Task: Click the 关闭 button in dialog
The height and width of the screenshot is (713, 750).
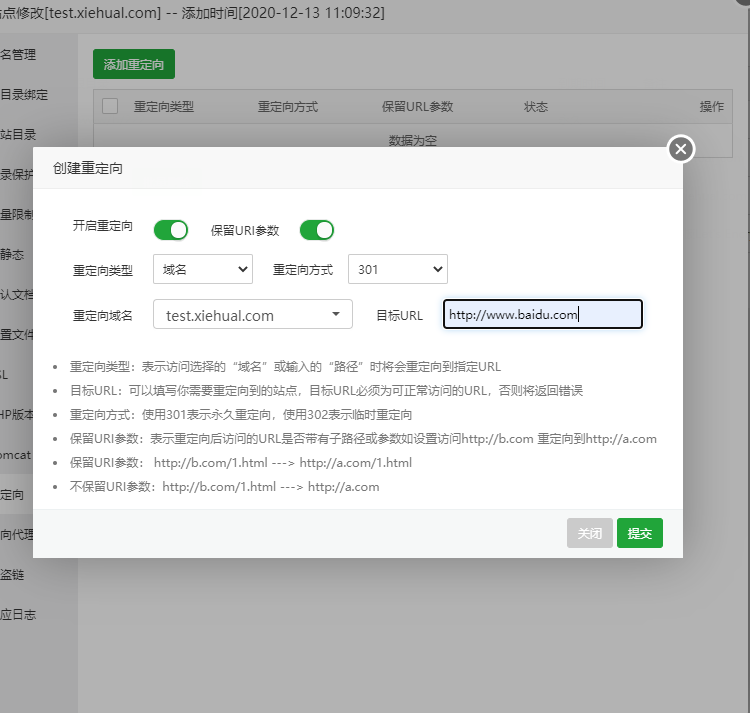Action: click(x=589, y=533)
